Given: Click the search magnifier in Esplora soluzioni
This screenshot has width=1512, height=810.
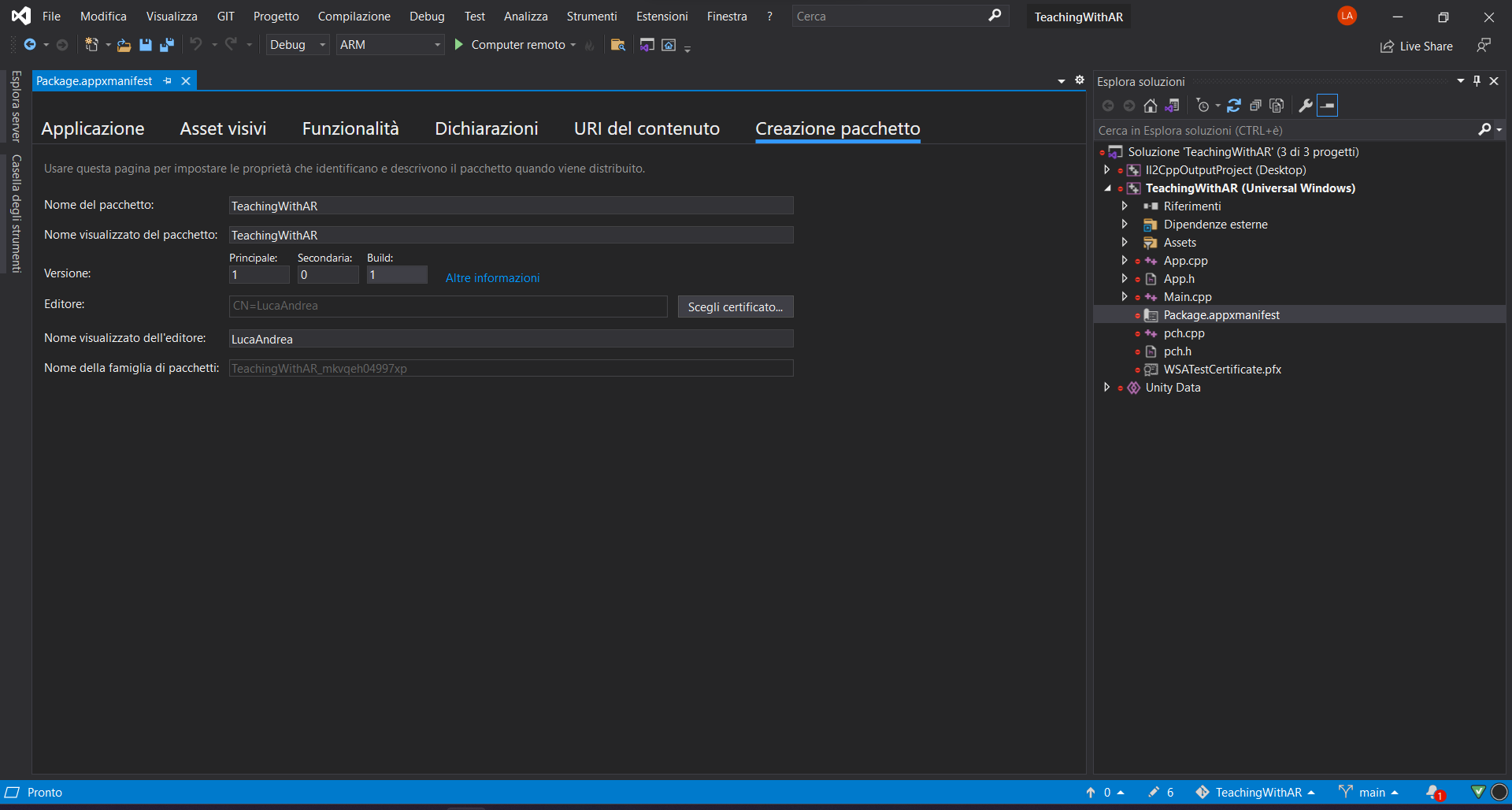Looking at the screenshot, I should click(x=1484, y=130).
